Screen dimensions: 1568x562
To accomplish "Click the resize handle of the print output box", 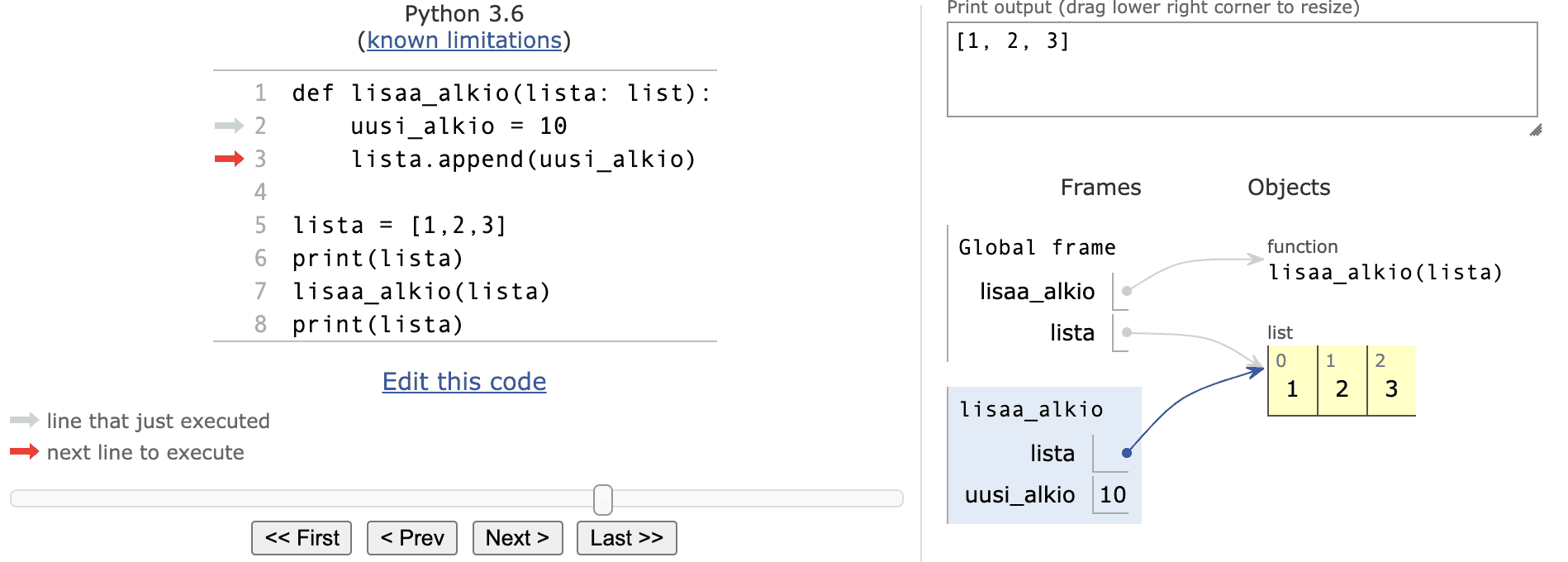I will [x=1535, y=130].
